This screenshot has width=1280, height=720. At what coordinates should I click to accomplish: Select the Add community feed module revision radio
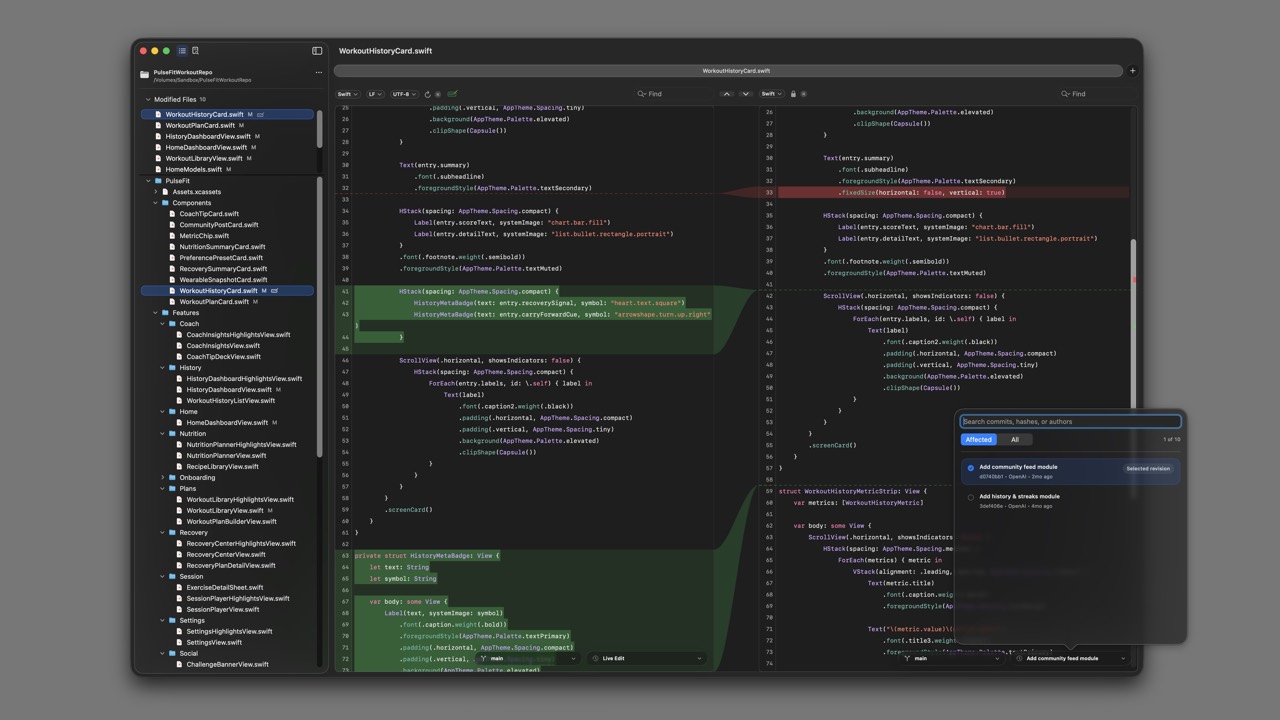coord(970,468)
